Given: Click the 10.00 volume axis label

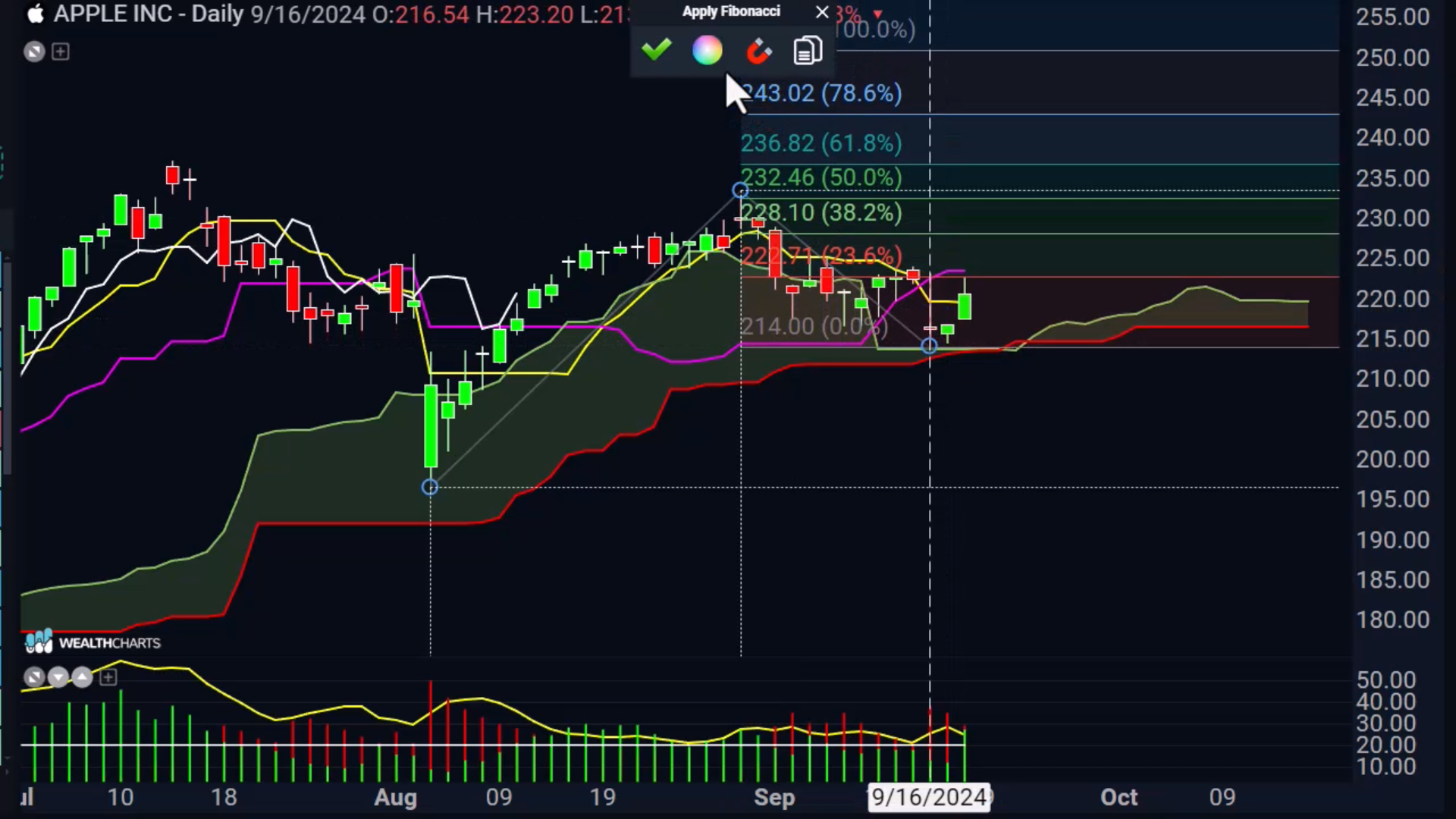Looking at the screenshot, I should [1386, 767].
